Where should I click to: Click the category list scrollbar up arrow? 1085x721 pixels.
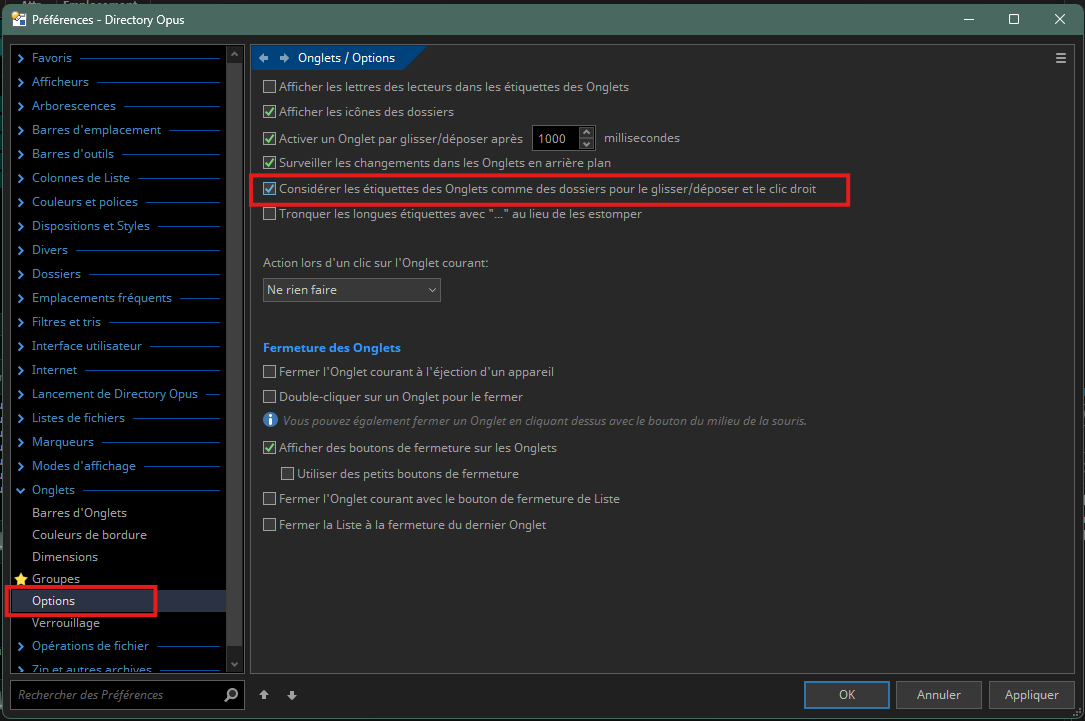tap(235, 54)
